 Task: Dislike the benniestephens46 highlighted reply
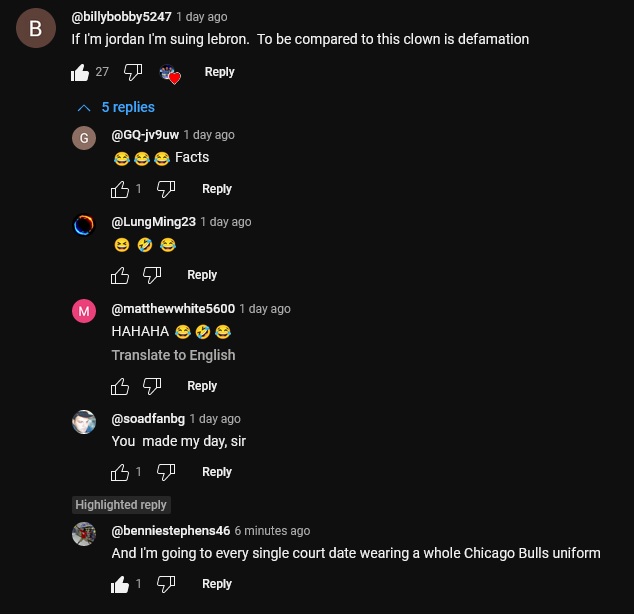click(x=166, y=584)
